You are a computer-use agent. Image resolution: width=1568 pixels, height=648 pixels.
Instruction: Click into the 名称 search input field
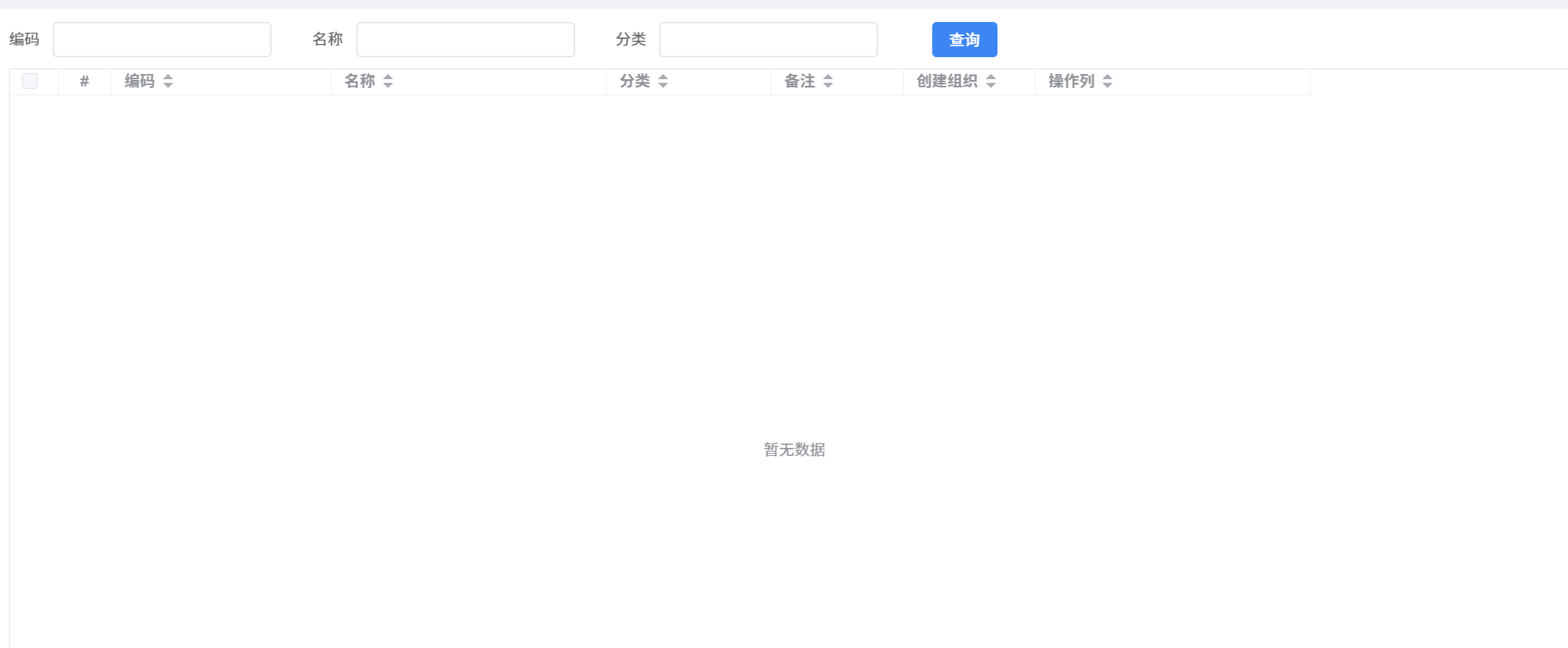tap(465, 40)
